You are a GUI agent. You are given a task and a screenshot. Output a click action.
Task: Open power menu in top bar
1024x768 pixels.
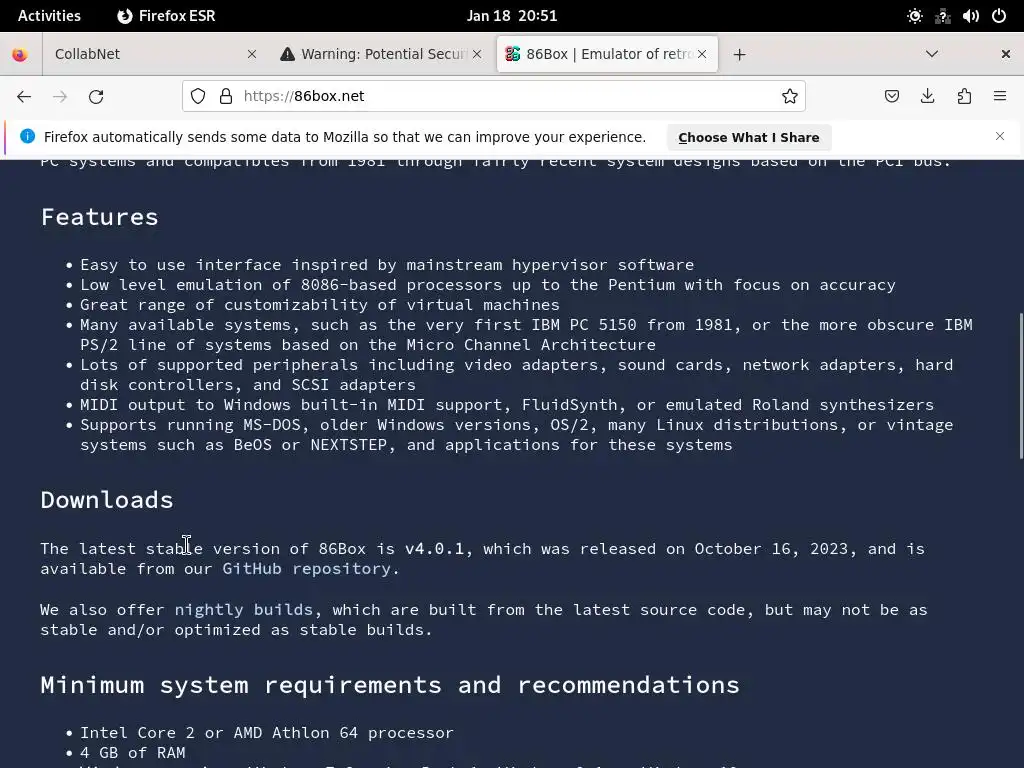pyautogui.click(x=999, y=16)
